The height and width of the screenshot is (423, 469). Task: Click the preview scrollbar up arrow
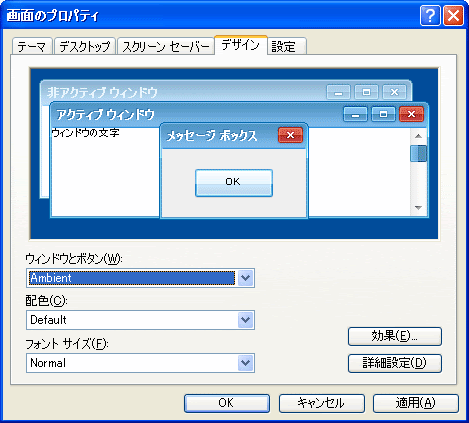[418, 136]
